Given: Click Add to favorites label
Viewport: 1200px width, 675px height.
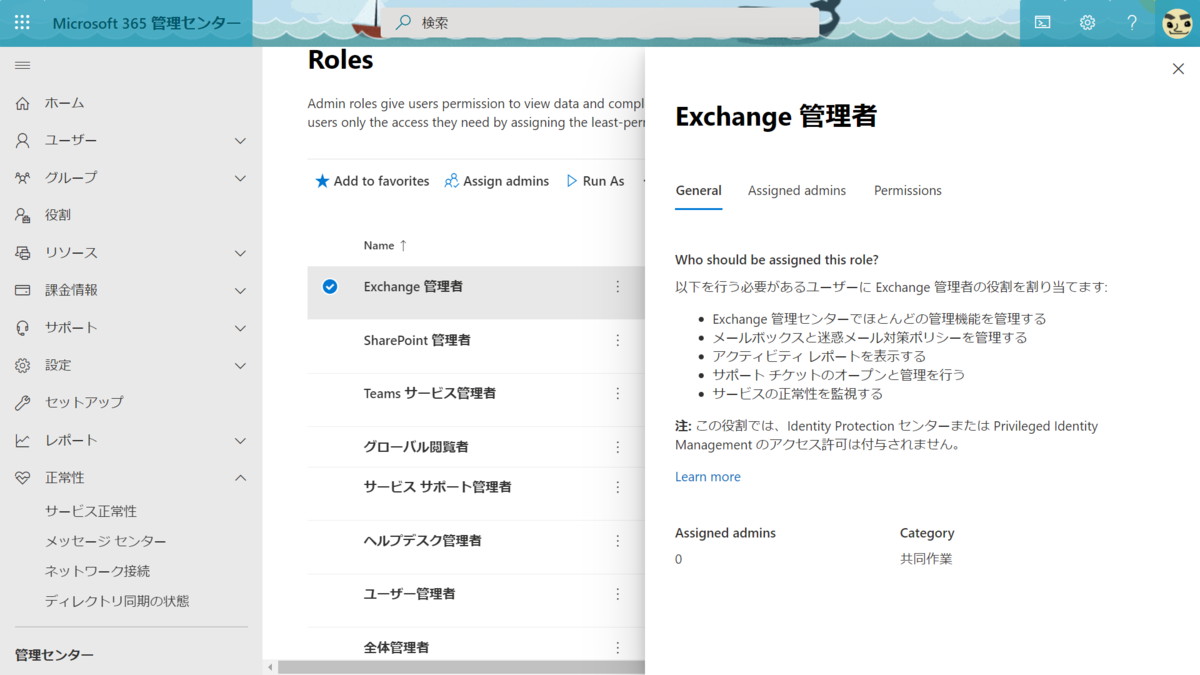Looking at the screenshot, I should click(381, 181).
